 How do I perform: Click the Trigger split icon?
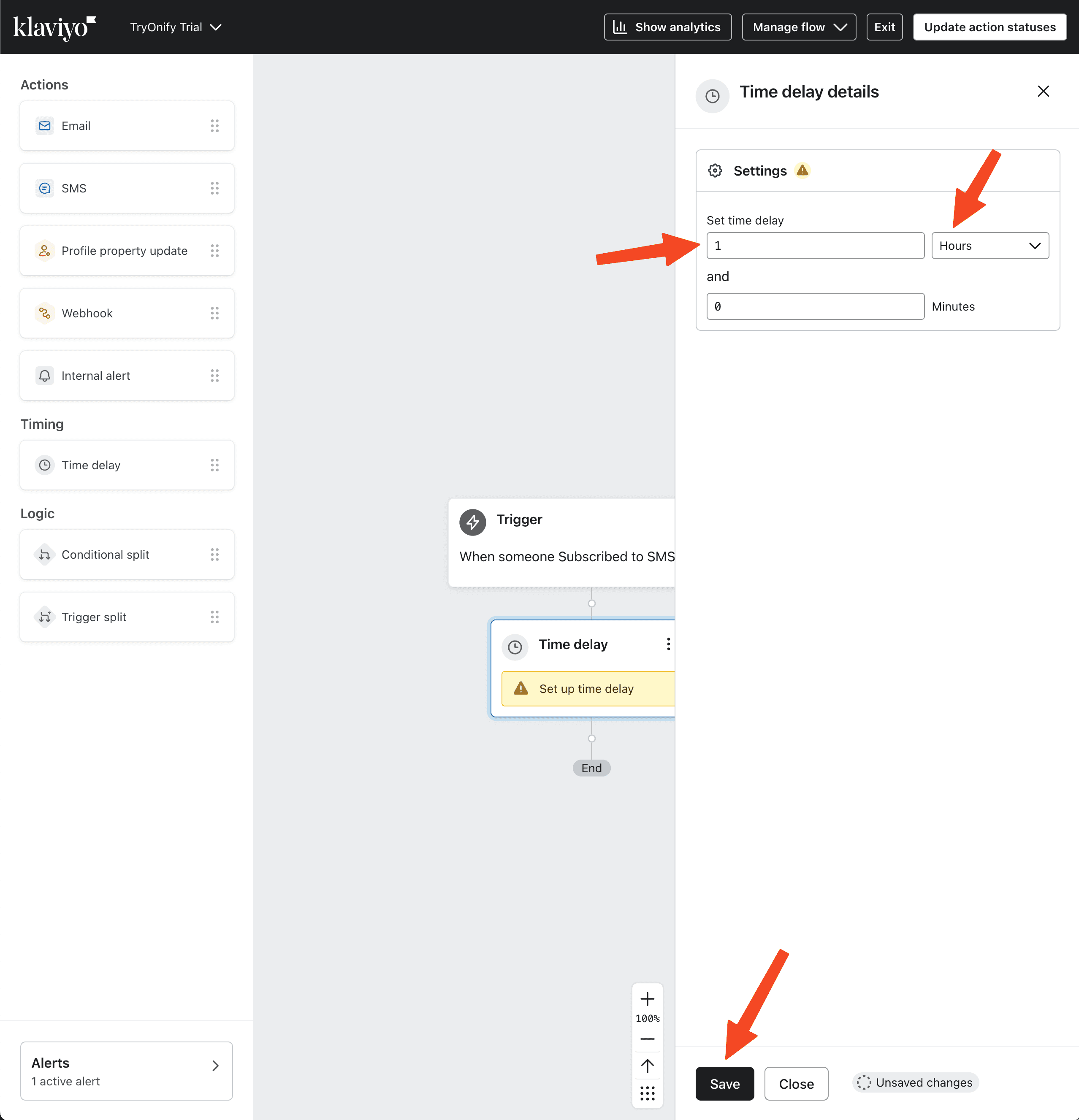coord(45,617)
